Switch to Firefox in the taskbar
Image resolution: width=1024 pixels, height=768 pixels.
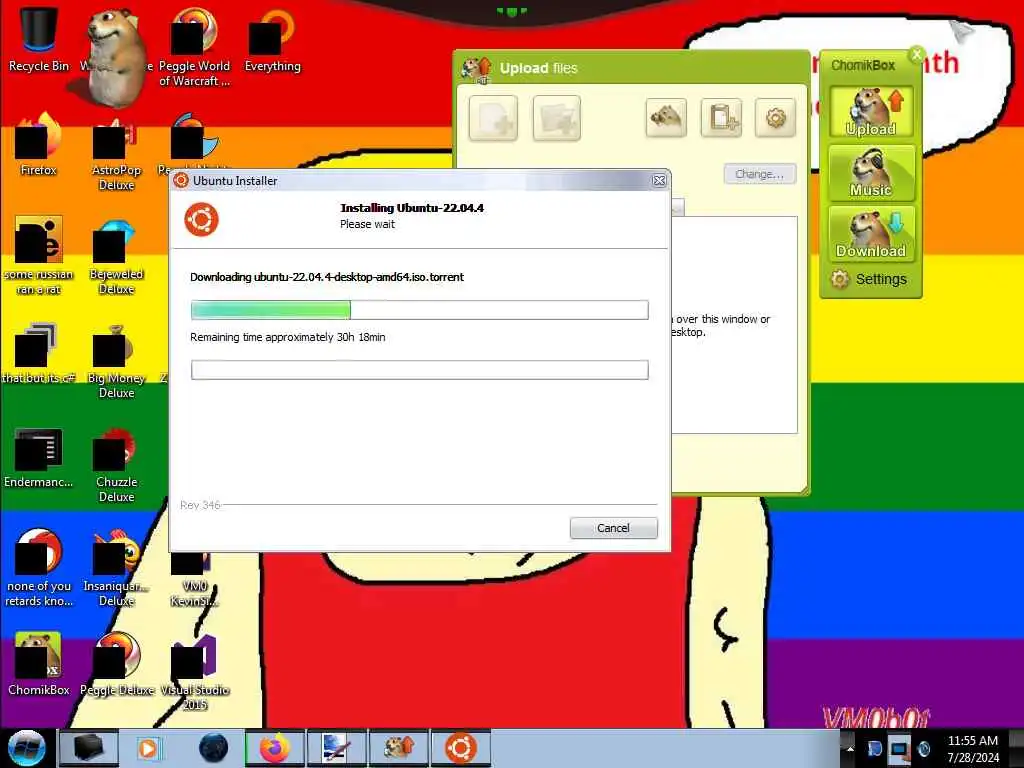click(275, 748)
